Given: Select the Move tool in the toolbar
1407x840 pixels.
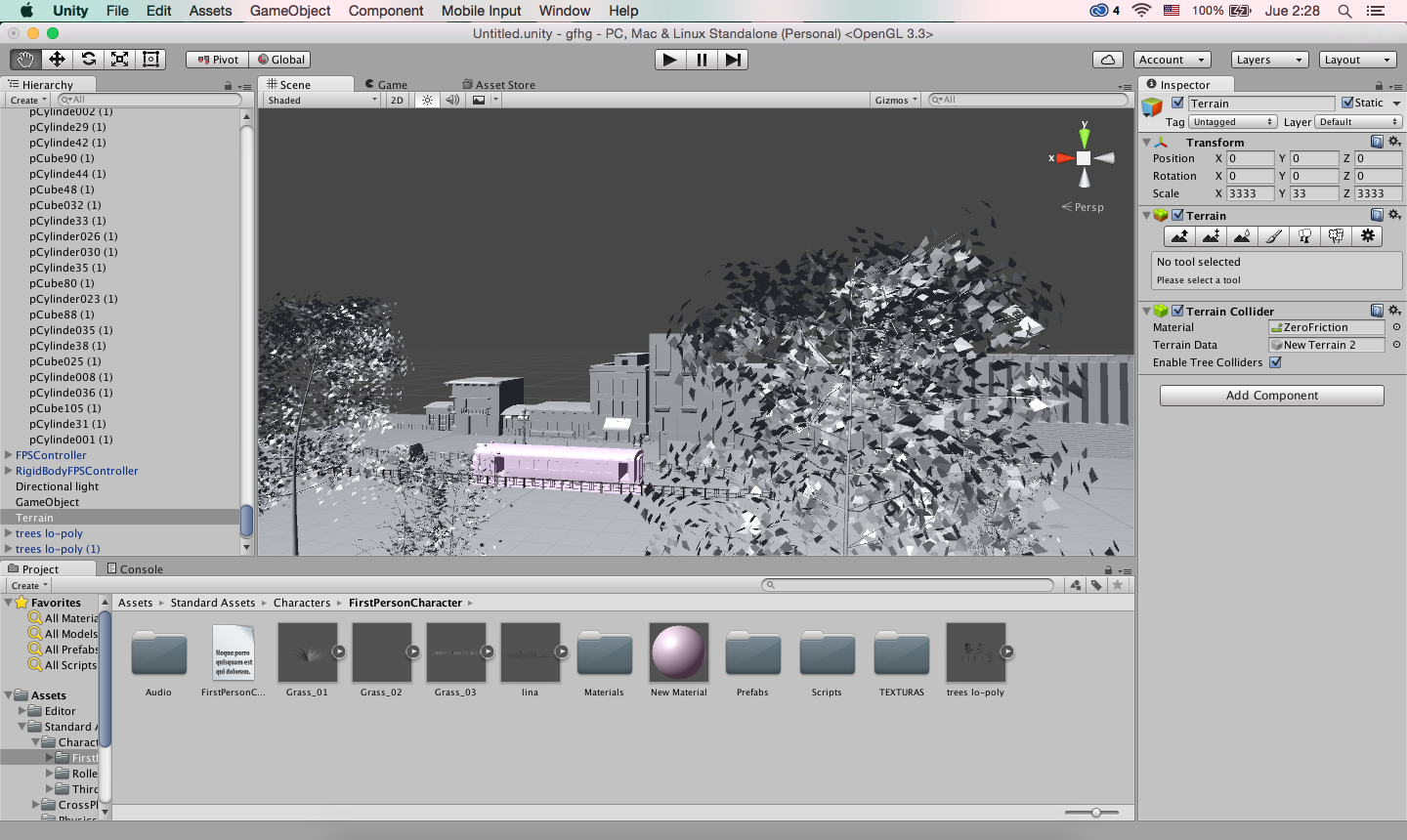Looking at the screenshot, I should pos(56,59).
